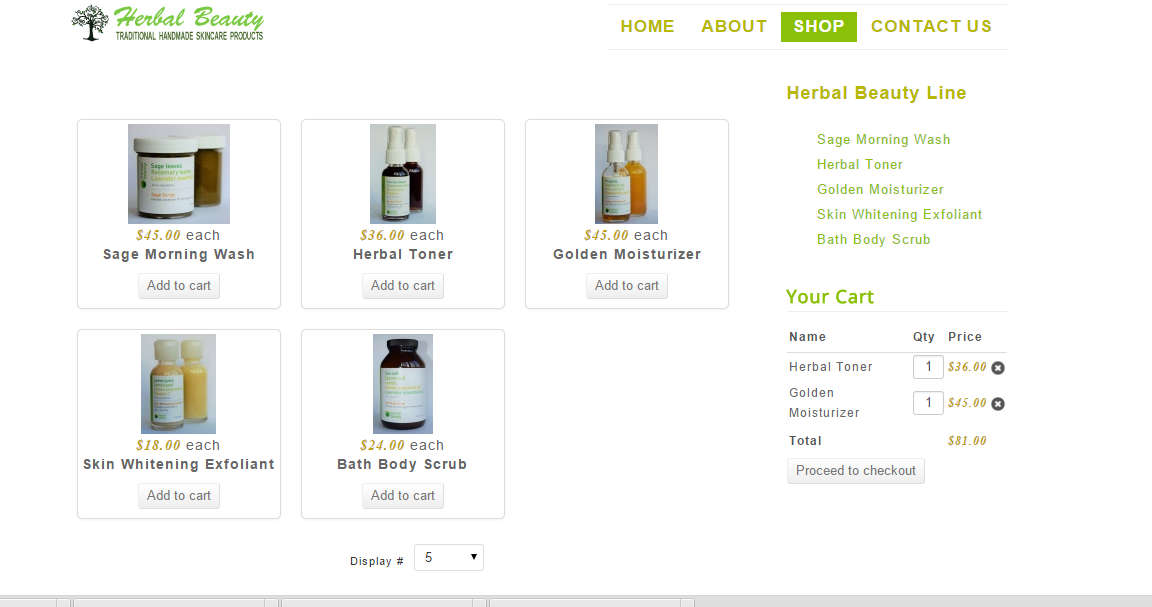Open the HOME menu item

[647, 26]
